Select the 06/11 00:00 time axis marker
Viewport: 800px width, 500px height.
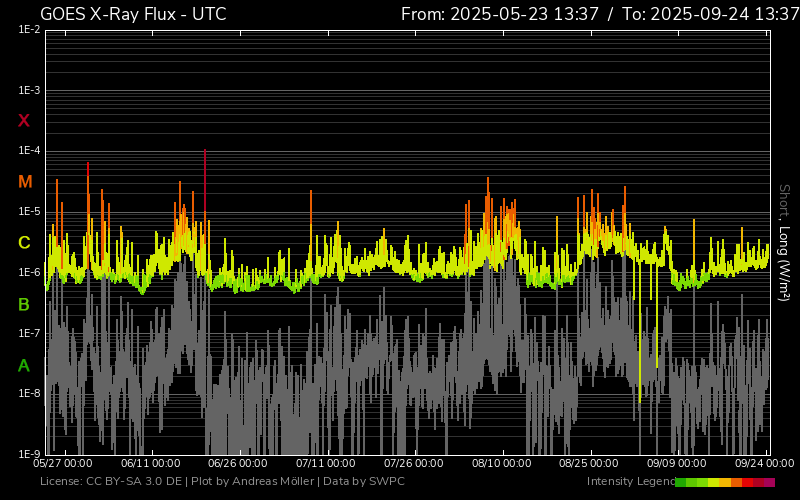click(x=150, y=464)
